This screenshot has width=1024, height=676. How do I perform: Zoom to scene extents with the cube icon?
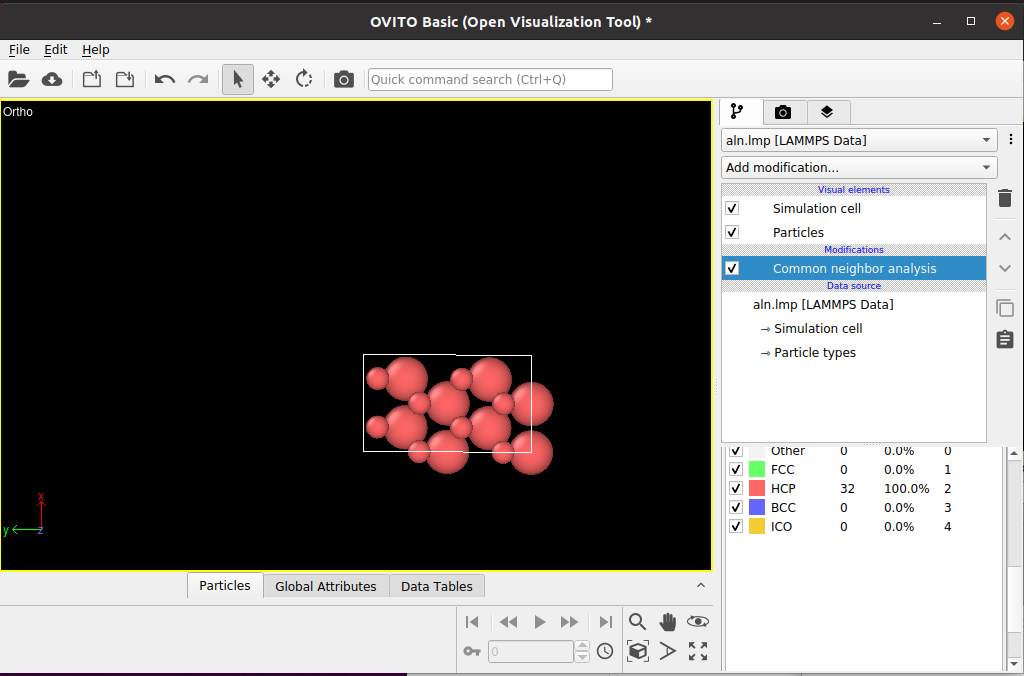click(637, 651)
